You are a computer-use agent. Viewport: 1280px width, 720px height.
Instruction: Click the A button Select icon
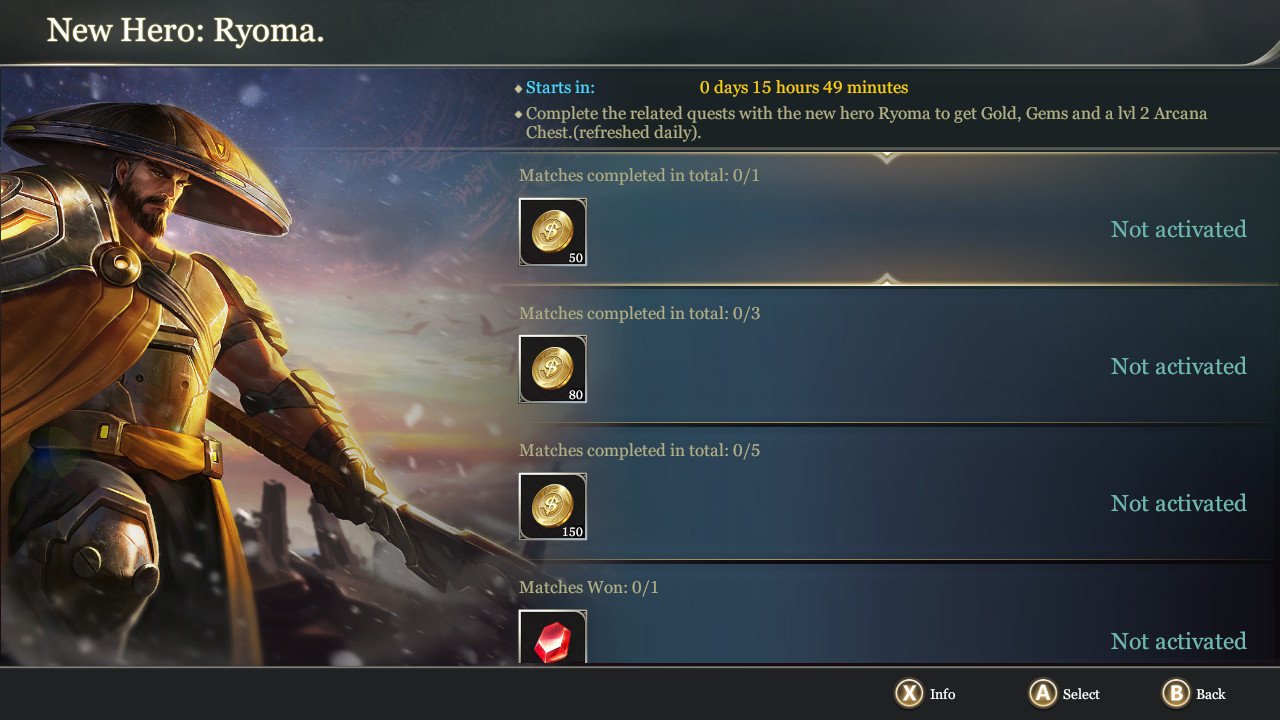tap(1043, 693)
